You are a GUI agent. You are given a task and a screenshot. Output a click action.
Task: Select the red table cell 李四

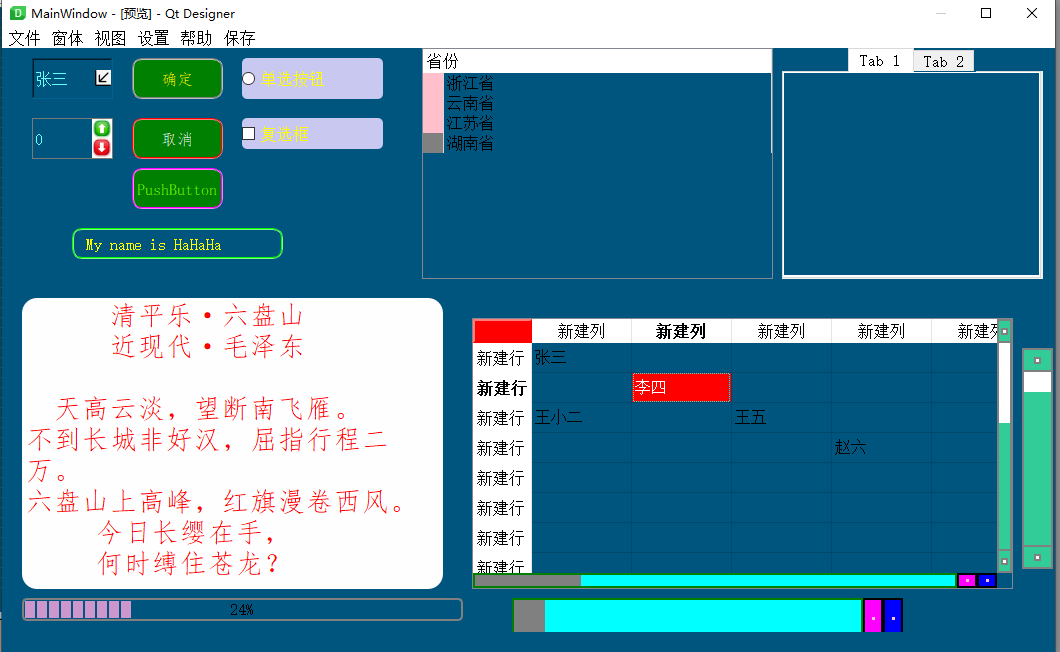(681, 388)
